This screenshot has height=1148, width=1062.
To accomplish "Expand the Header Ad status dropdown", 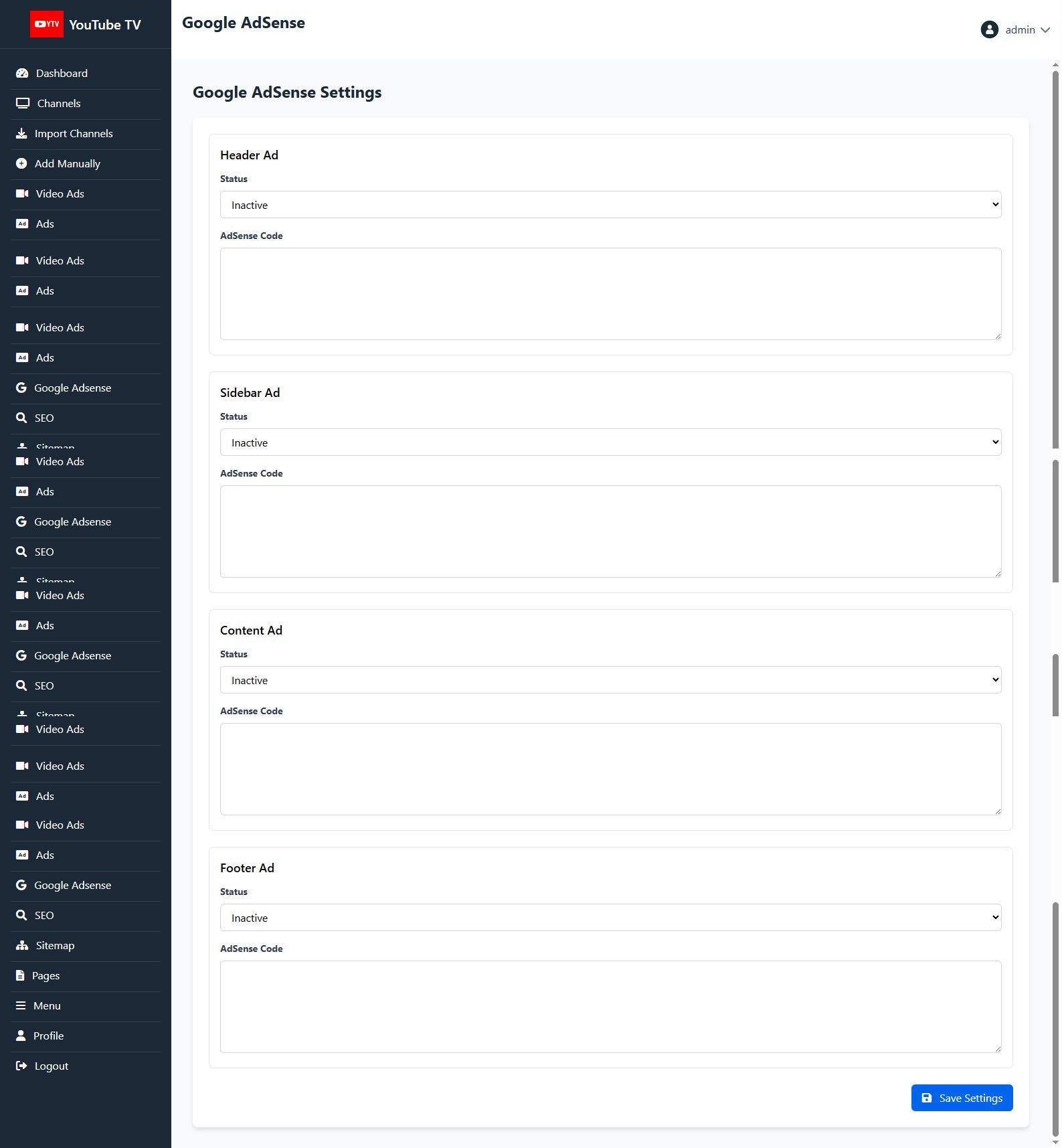I will point(610,205).
